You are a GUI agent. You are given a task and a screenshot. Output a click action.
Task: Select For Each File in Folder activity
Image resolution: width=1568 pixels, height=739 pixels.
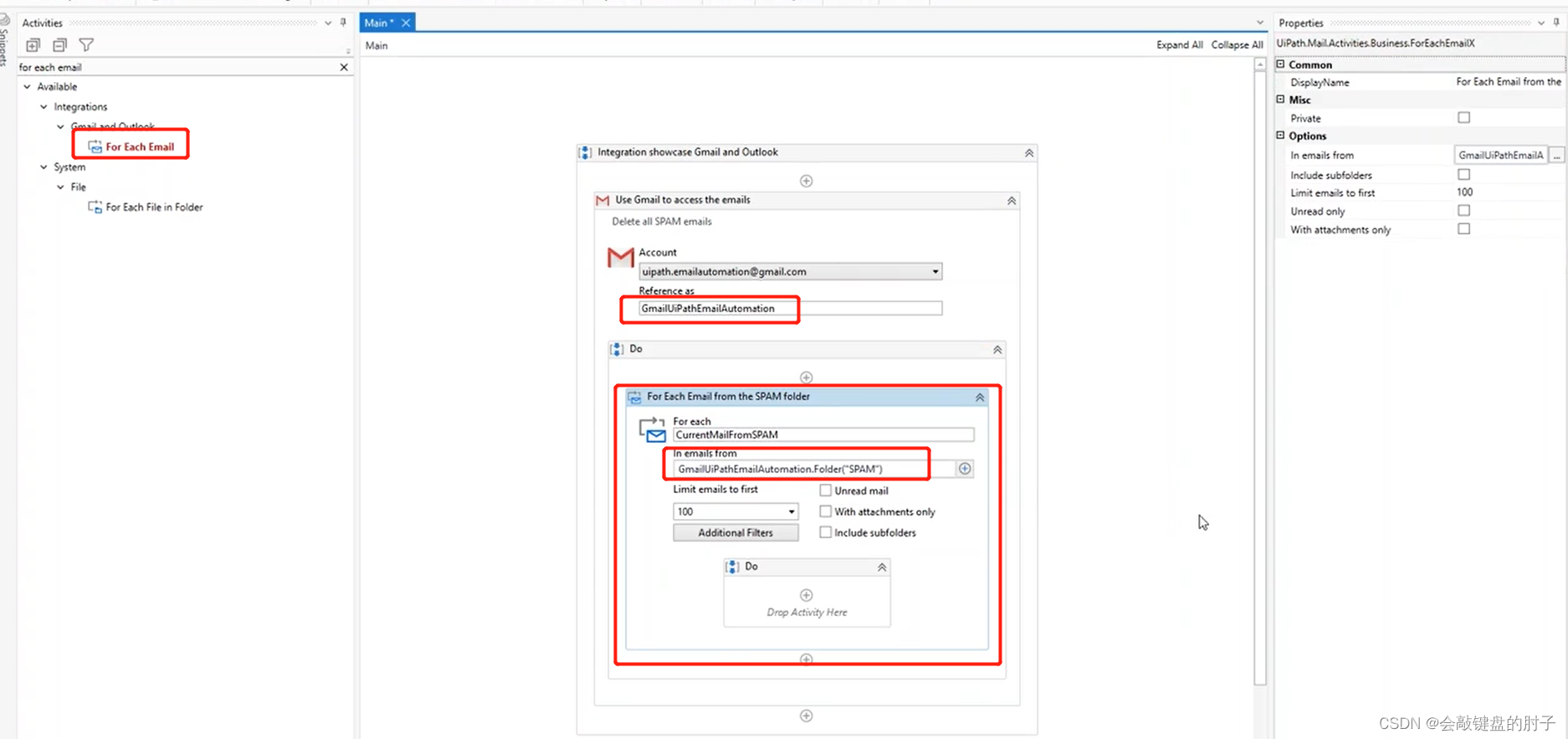pos(146,208)
